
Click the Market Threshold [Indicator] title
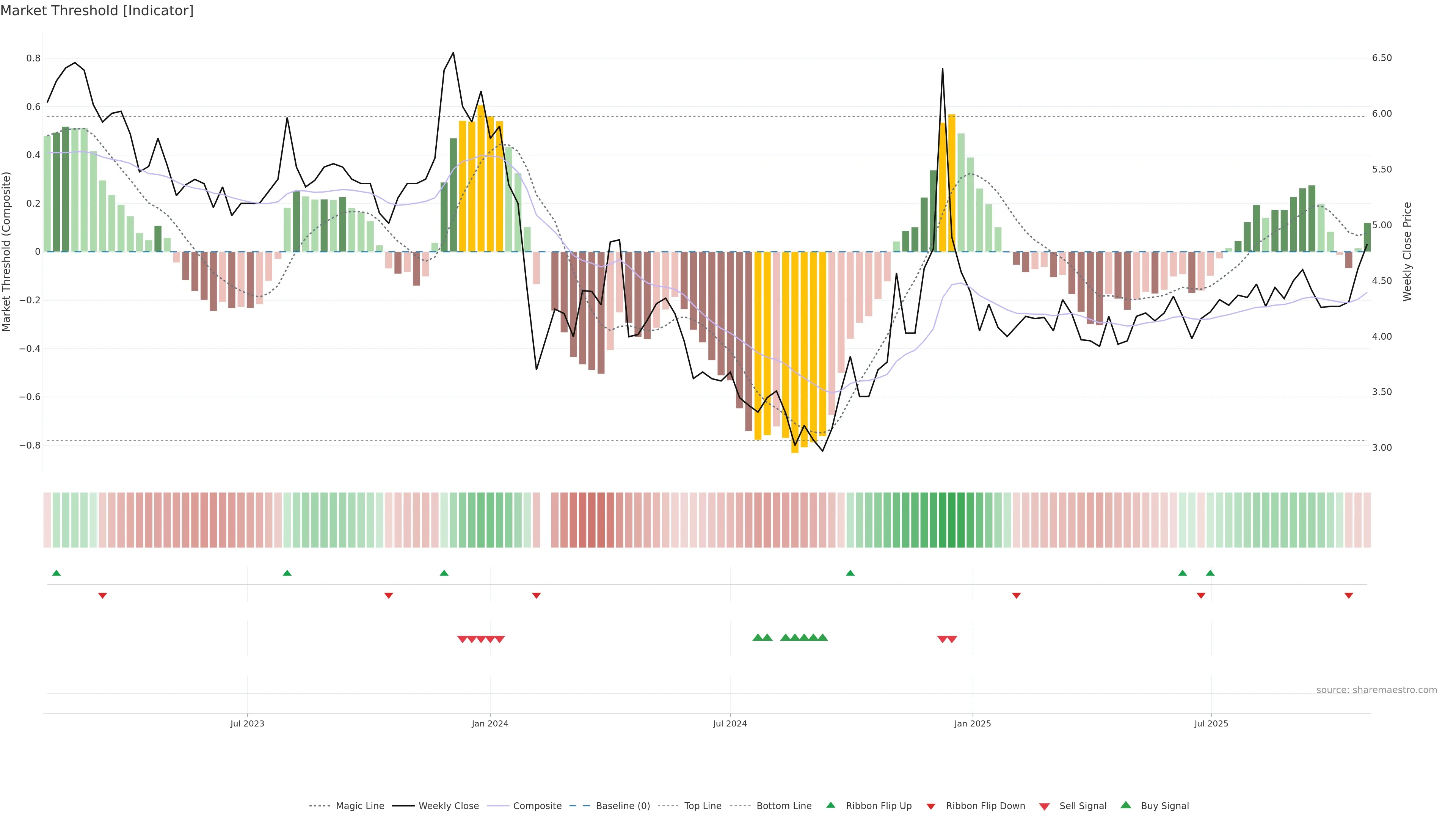pos(97,11)
